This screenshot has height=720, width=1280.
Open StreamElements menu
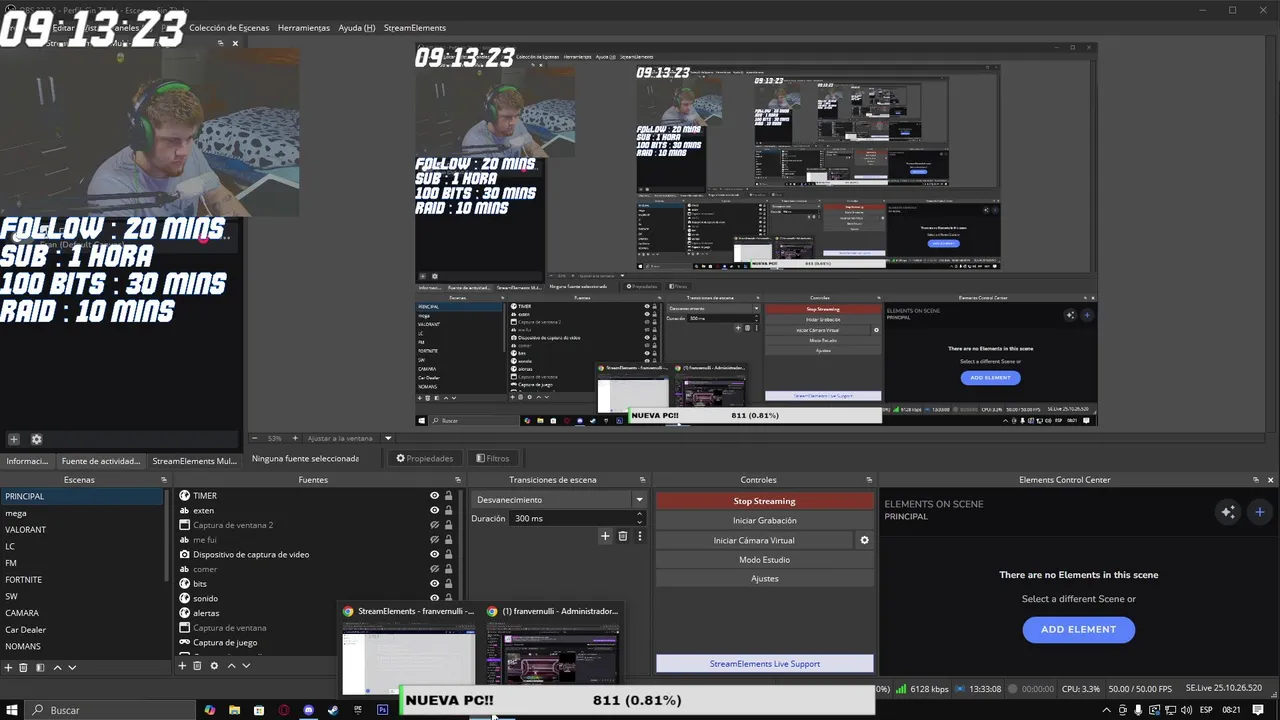coord(415,28)
